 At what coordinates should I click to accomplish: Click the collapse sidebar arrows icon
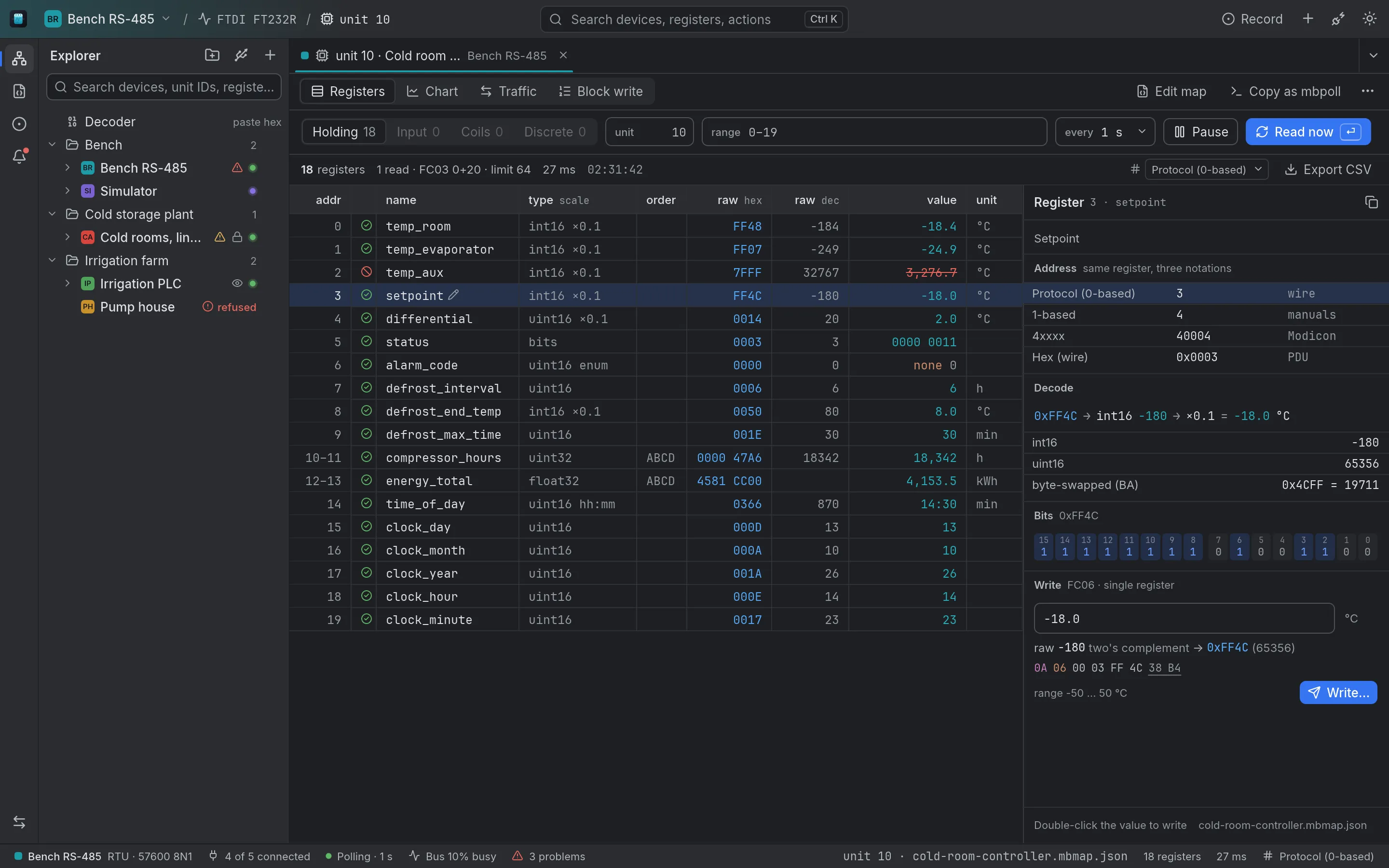click(x=19, y=822)
